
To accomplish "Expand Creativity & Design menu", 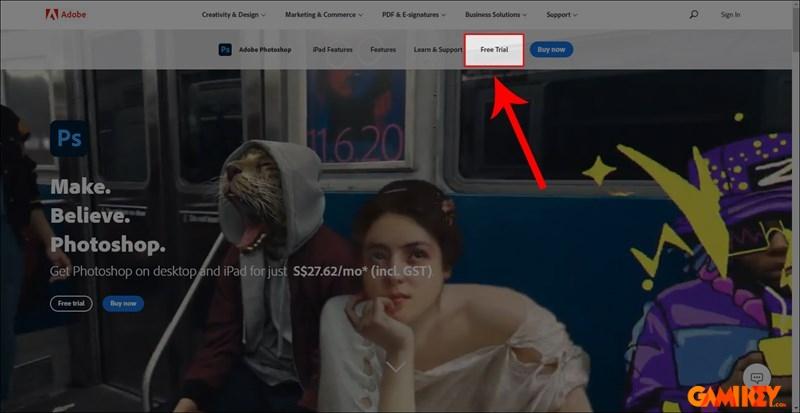I will [x=233, y=15].
